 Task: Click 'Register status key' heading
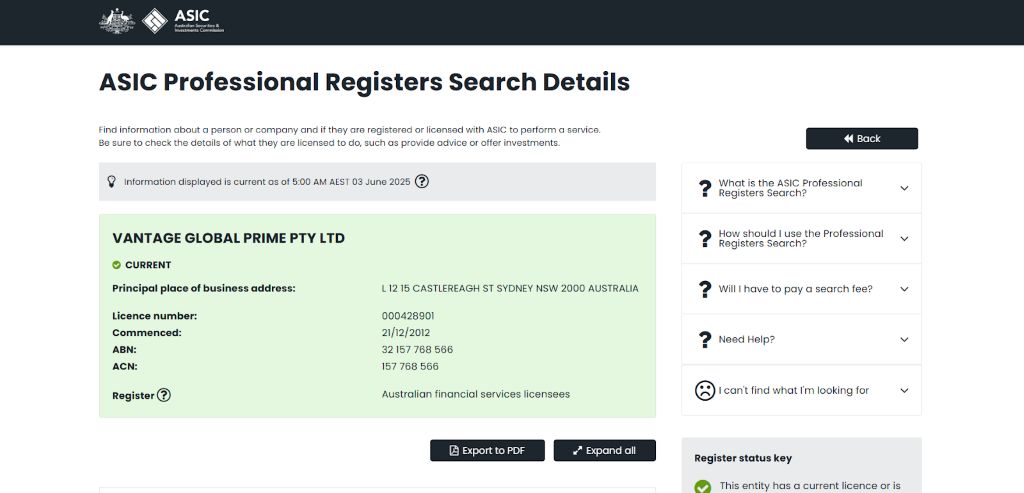click(x=743, y=458)
